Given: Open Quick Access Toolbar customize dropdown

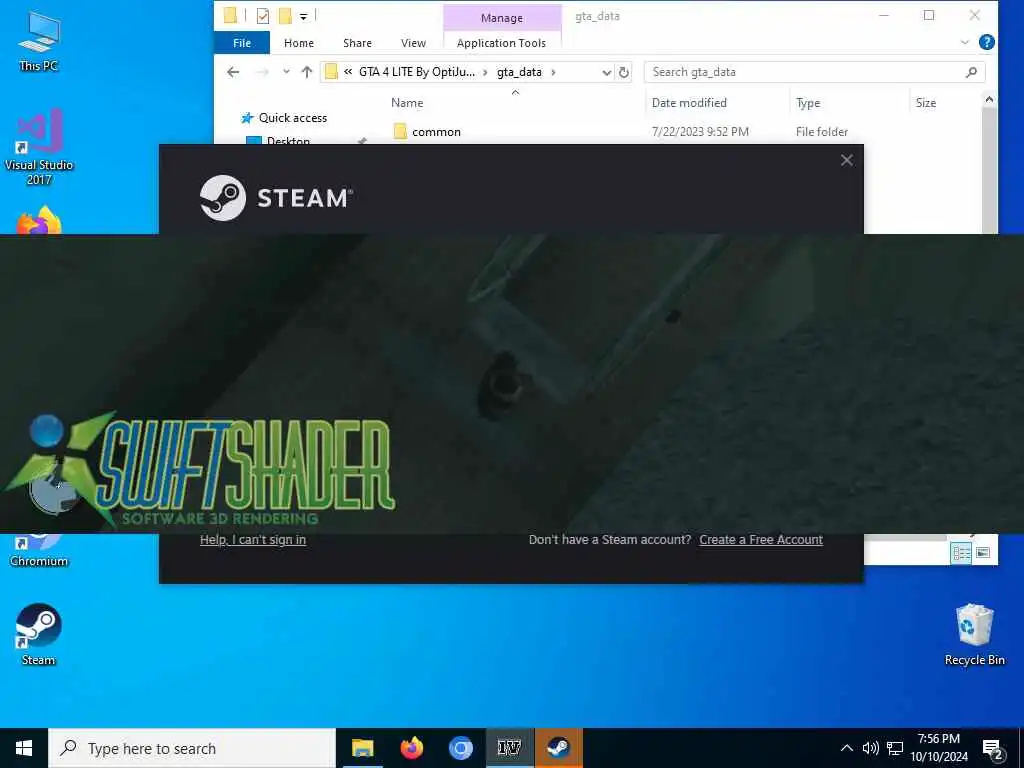Looking at the screenshot, I should [304, 16].
